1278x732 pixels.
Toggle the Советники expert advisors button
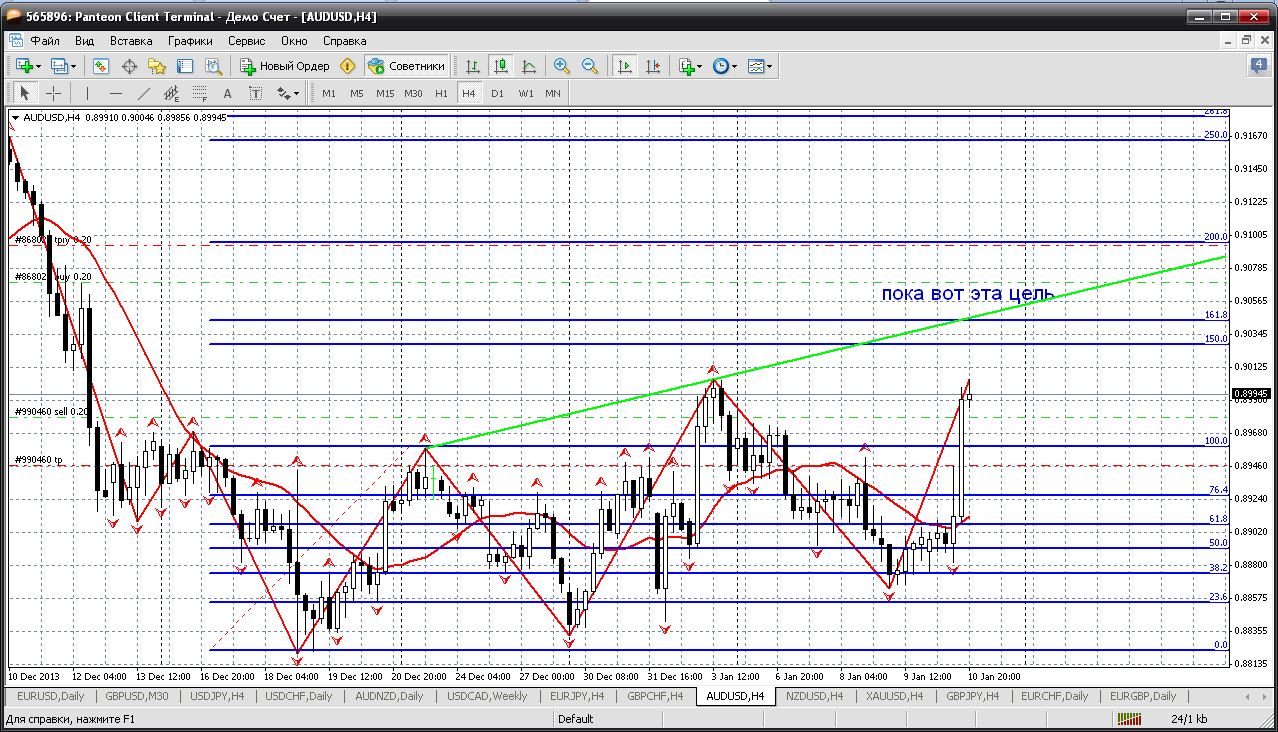[407, 66]
